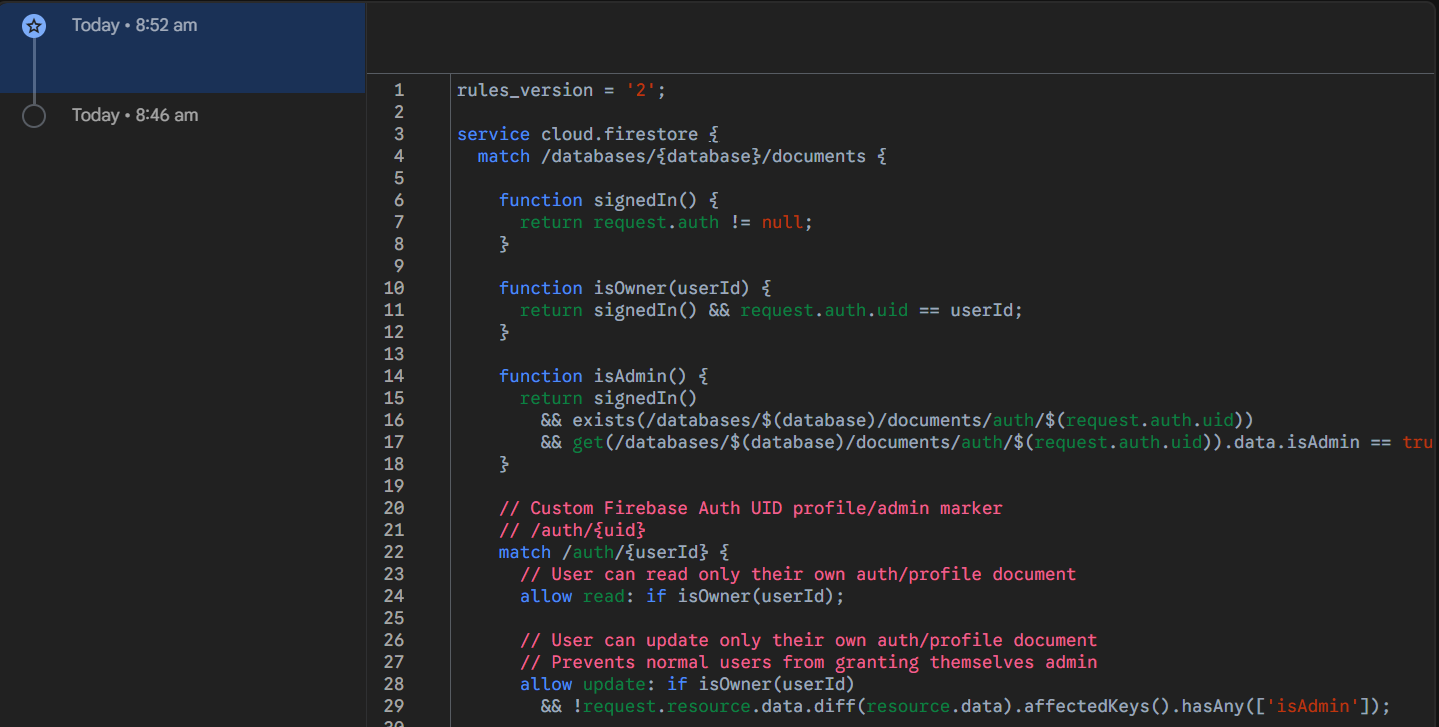This screenshot has width=1439, height=727.
Task: Click line number 29 in the gutter
Action: point(394,706)
